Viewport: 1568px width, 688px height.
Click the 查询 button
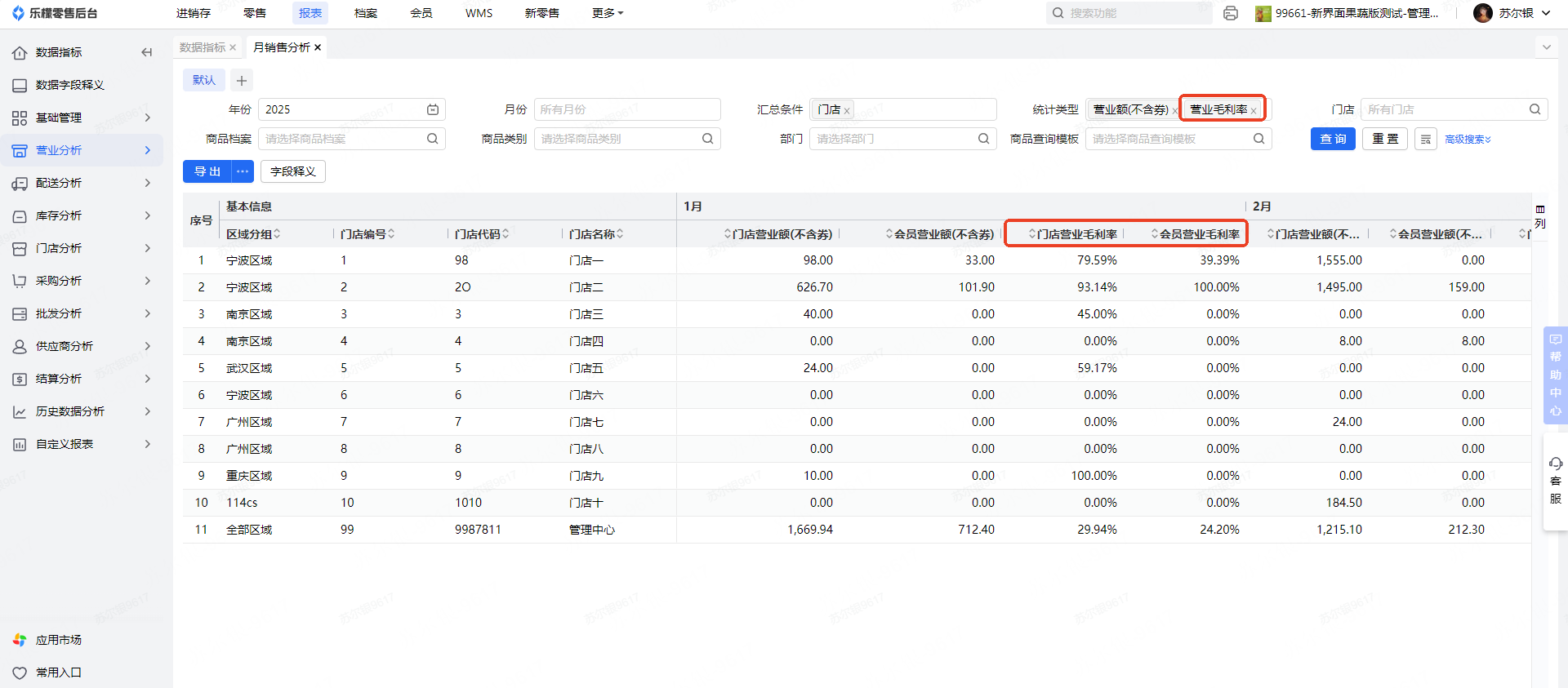[x=1333, y=140]
